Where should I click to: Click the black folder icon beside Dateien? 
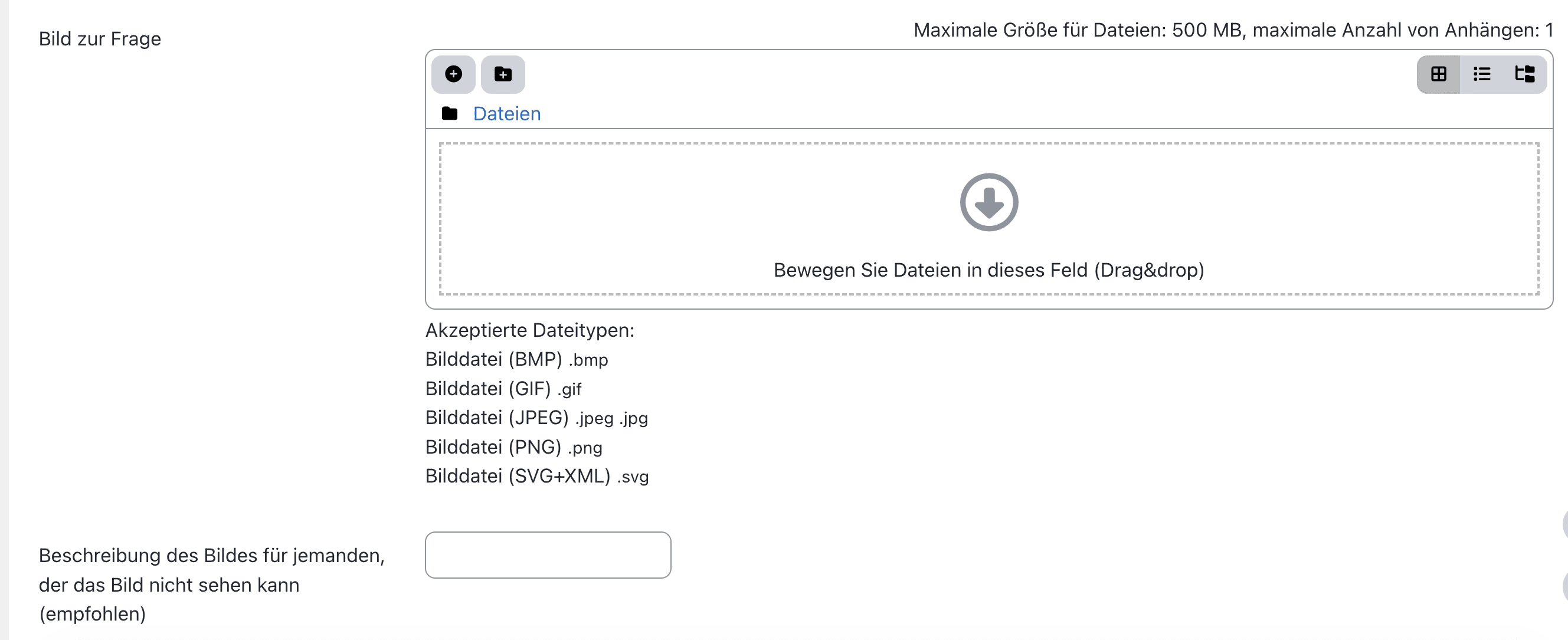449,113
